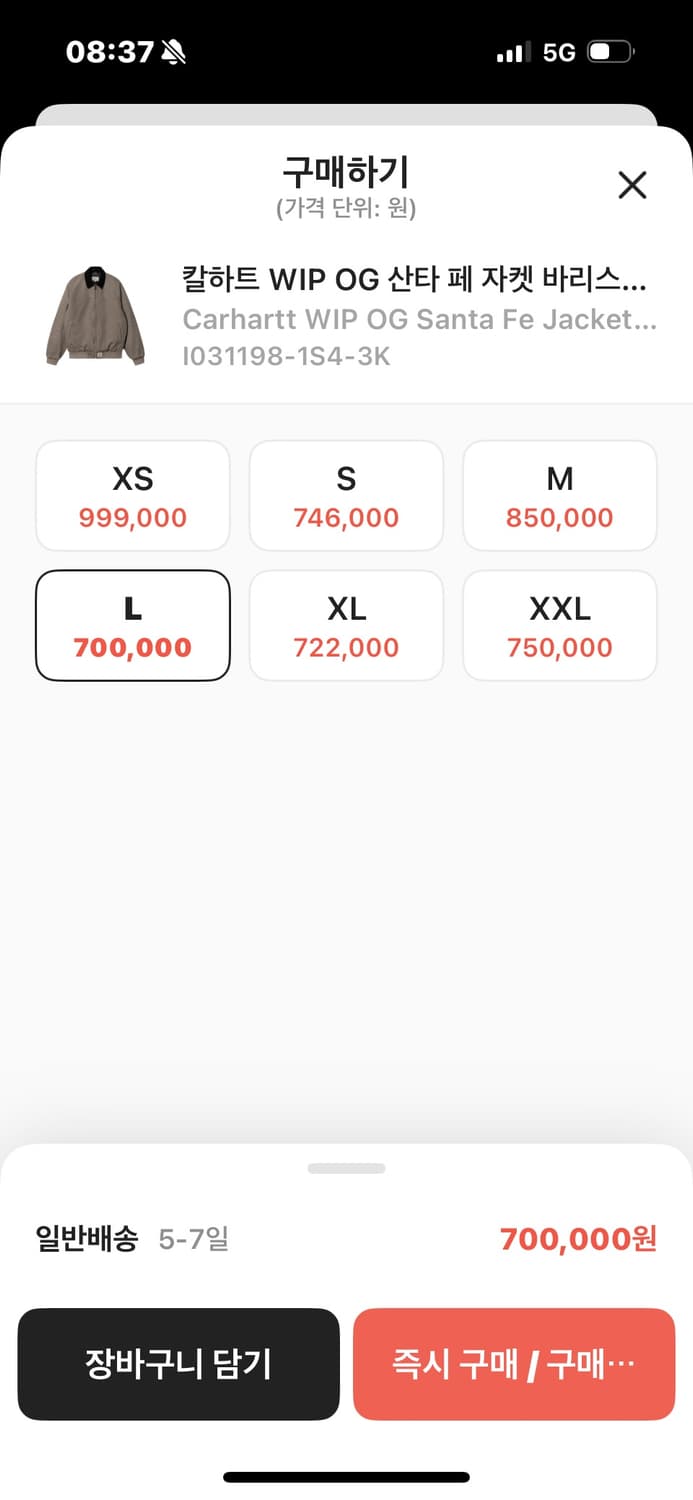
Task: Select the L size option
Action: tap(133, 626)
